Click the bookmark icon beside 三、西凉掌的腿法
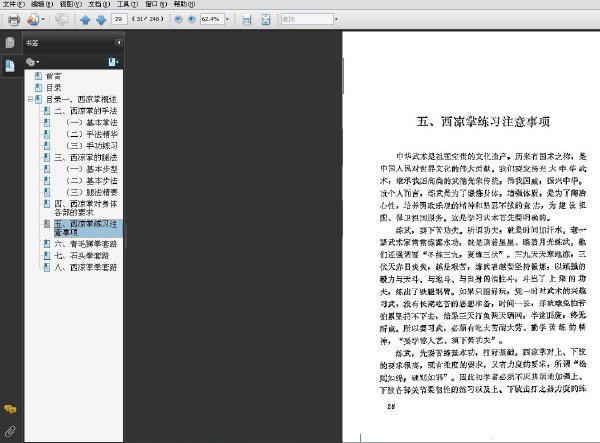 [47, 157]
